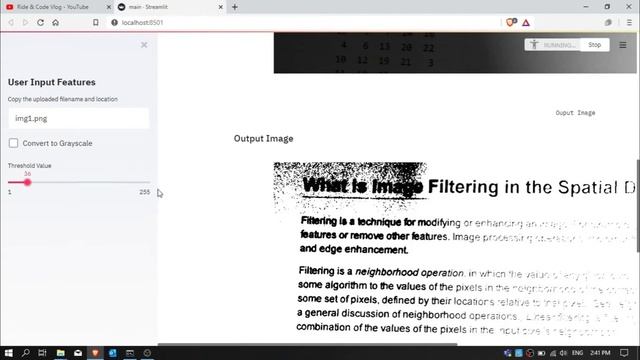
Task: Open the Brave Rewards triangle icon
Action: (526, 22)
